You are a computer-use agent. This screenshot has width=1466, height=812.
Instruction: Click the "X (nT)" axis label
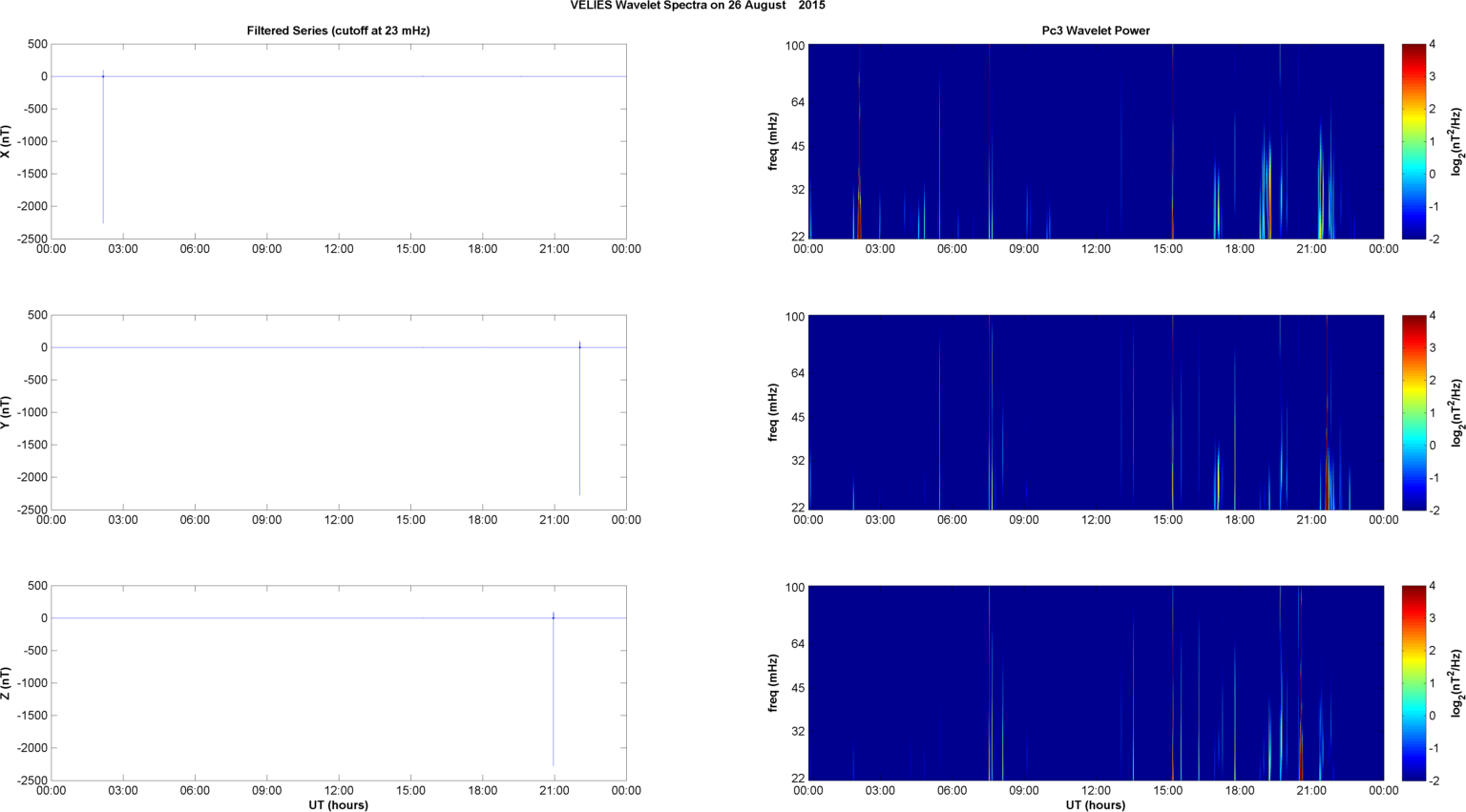click(6, 141)
